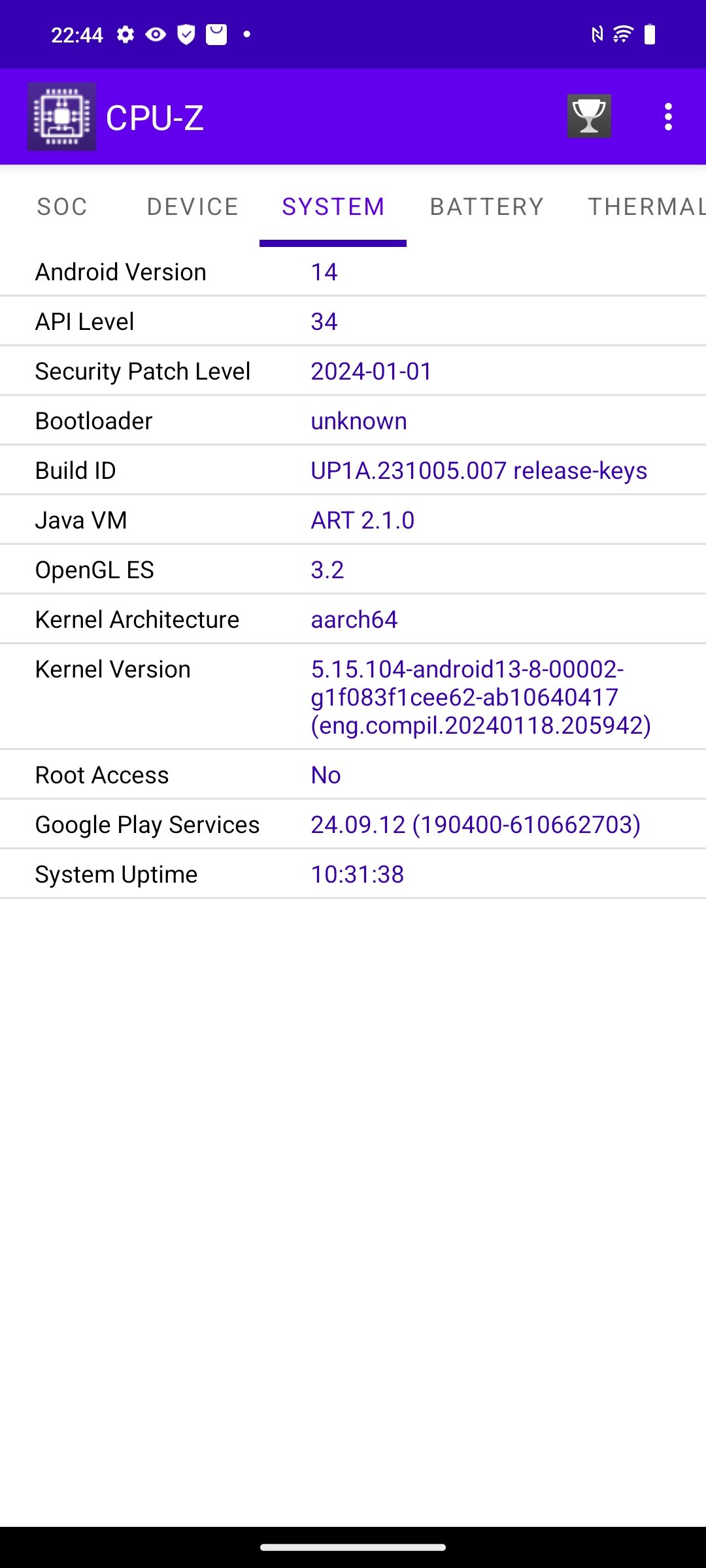Select the SYSTEM tab
Viewport: 706px width, 1568px height.
pos(333,206)
